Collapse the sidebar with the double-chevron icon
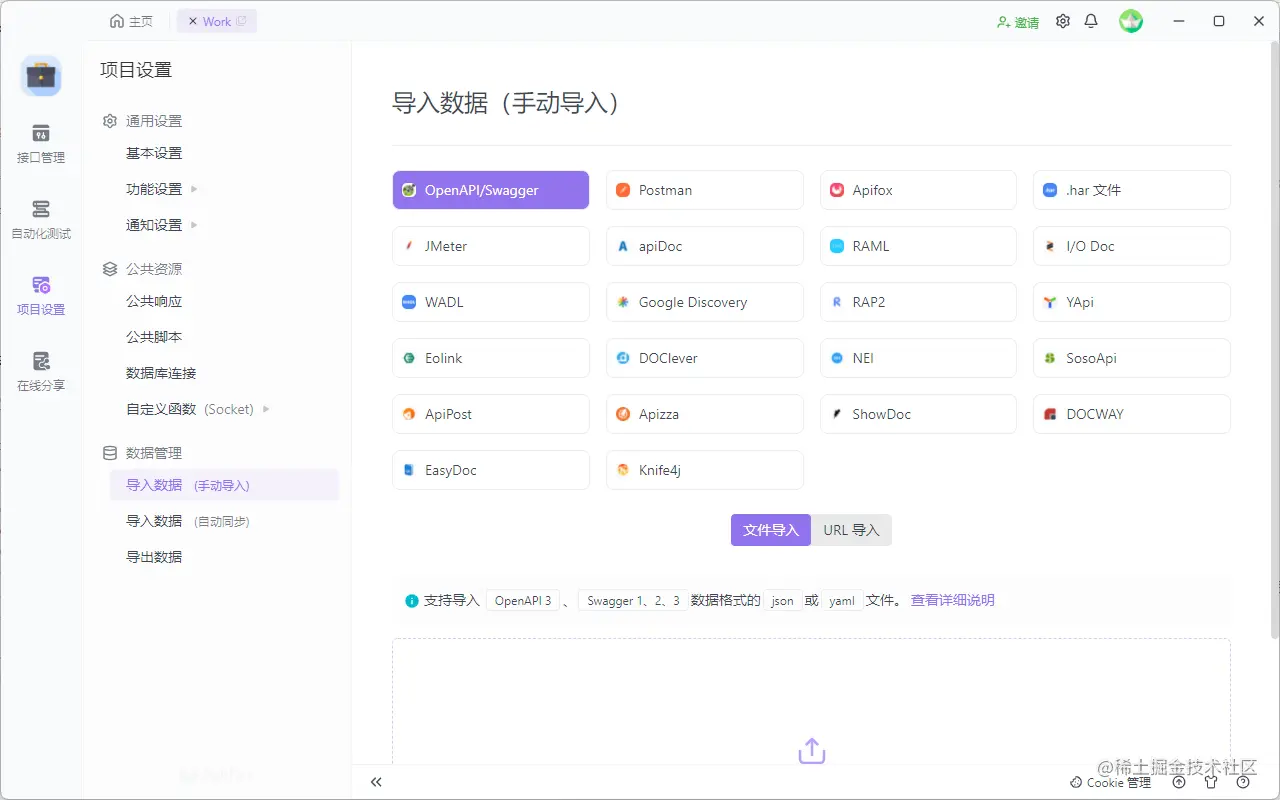Viewport: 1280px width, 800px height. click(376, 782)
